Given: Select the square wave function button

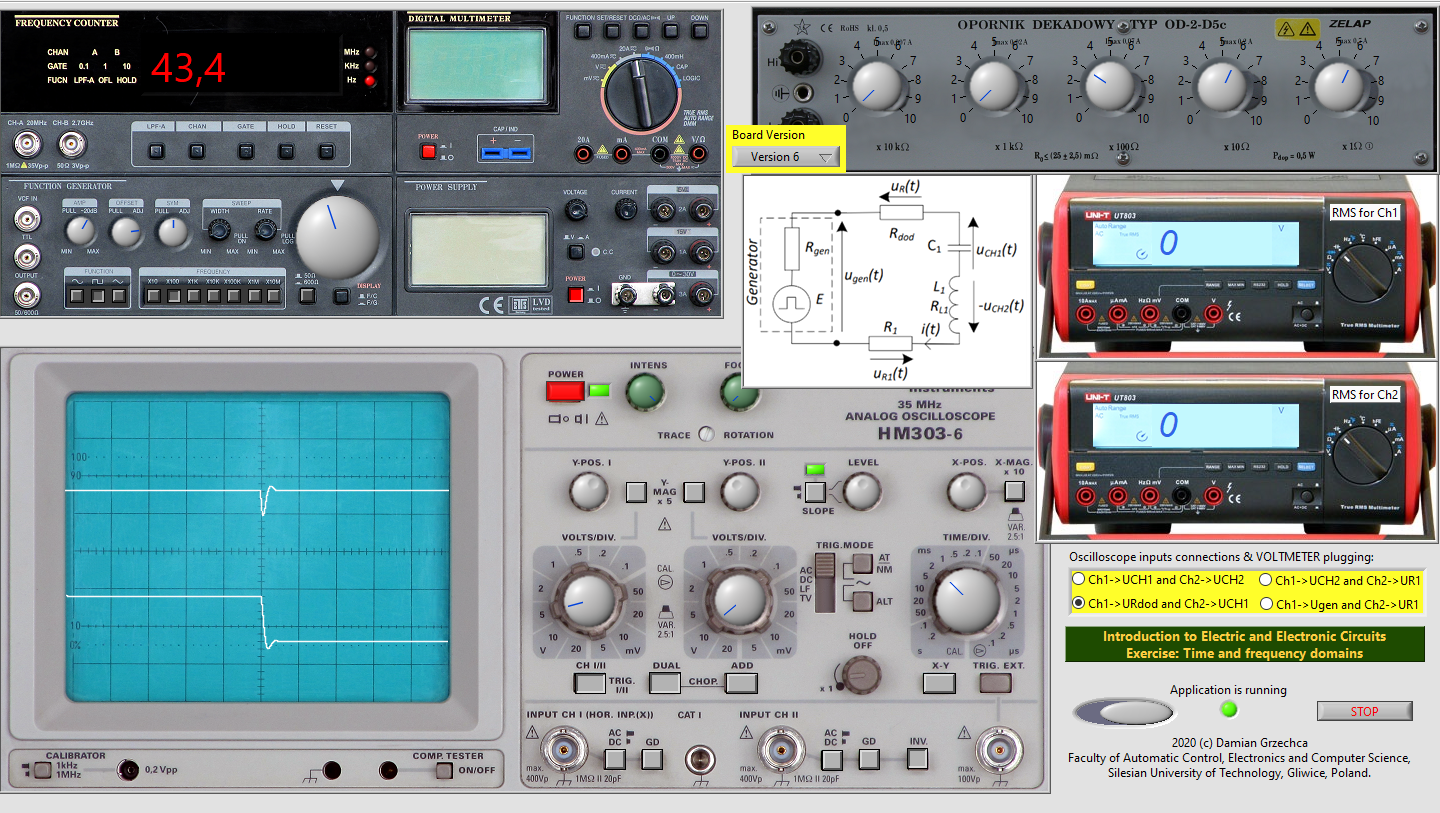Looking at the screenshot, I should tap(97, 295).
